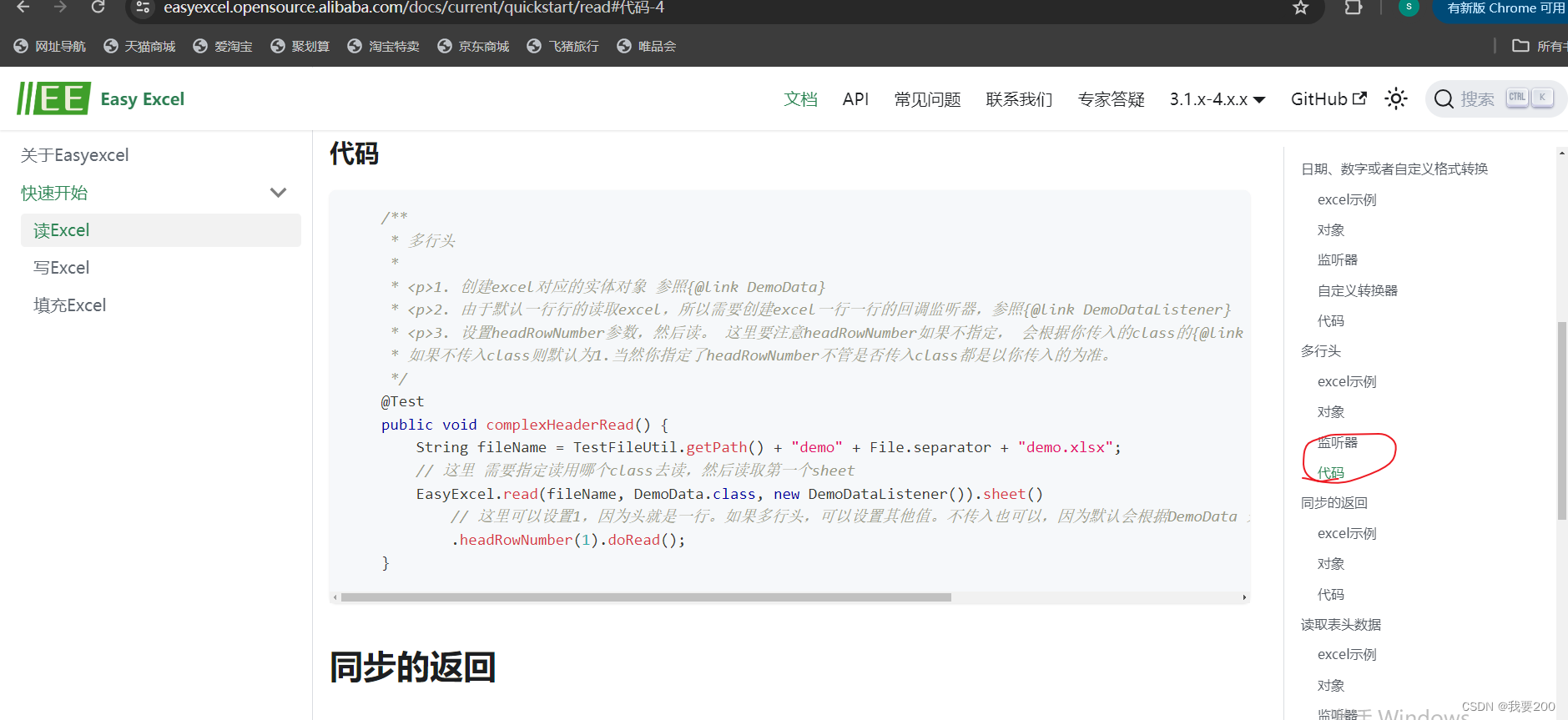The width and height of the screenshot is (1568, 720).
Task: Open the 常见问题 nav item
Action: [927, 99]
